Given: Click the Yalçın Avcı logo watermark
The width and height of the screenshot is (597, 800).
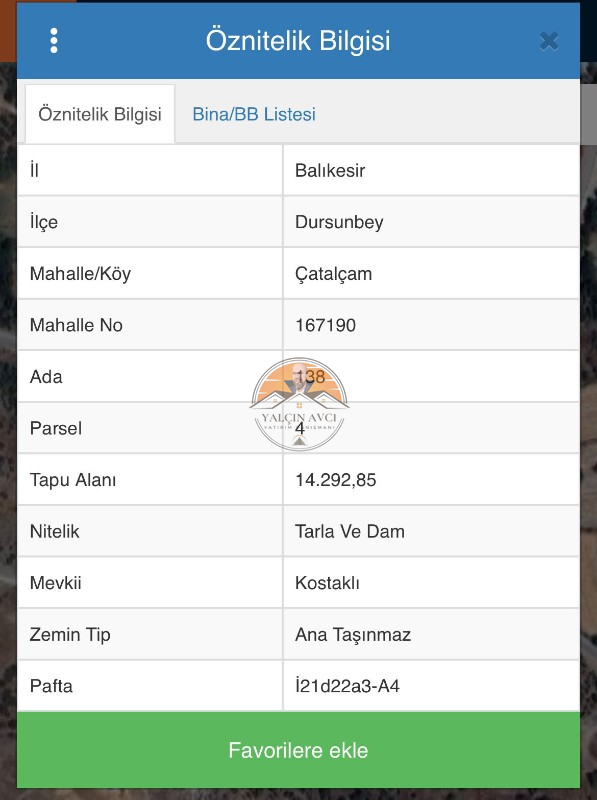Looking at the screenshot, I should click(x=299, y=404).
